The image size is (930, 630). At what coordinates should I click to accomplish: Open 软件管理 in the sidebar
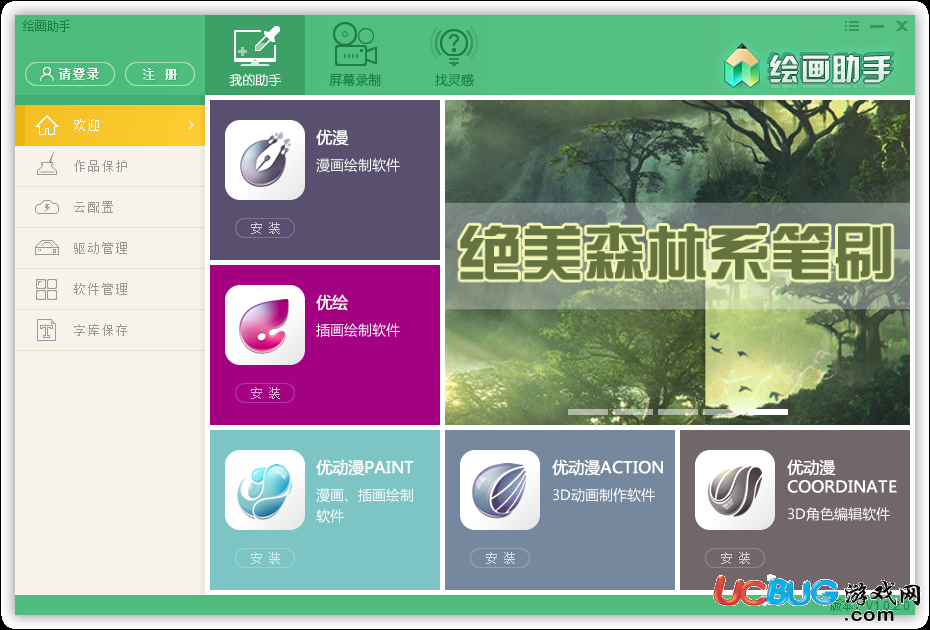[110, 289]
